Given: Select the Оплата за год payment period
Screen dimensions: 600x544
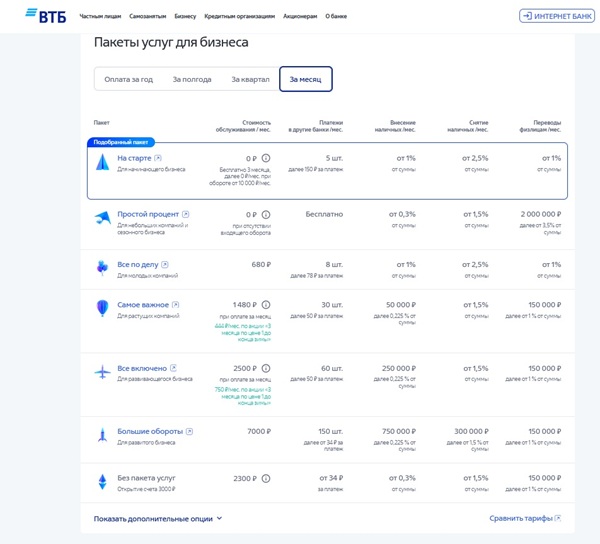Looking at the screenshot, I should pos(129,79).
